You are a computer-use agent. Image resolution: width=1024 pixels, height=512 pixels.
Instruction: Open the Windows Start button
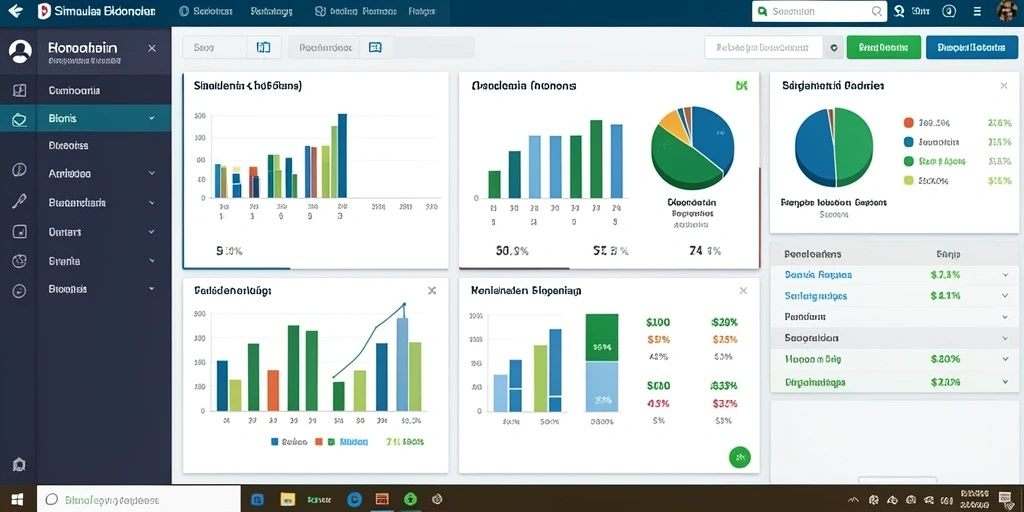click(x=18, y=500)
